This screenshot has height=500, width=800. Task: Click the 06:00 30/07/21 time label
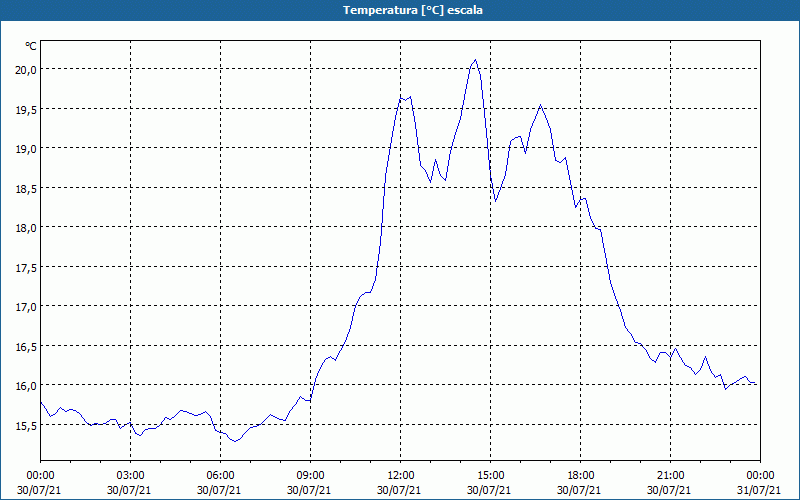(x=220, y=483)
